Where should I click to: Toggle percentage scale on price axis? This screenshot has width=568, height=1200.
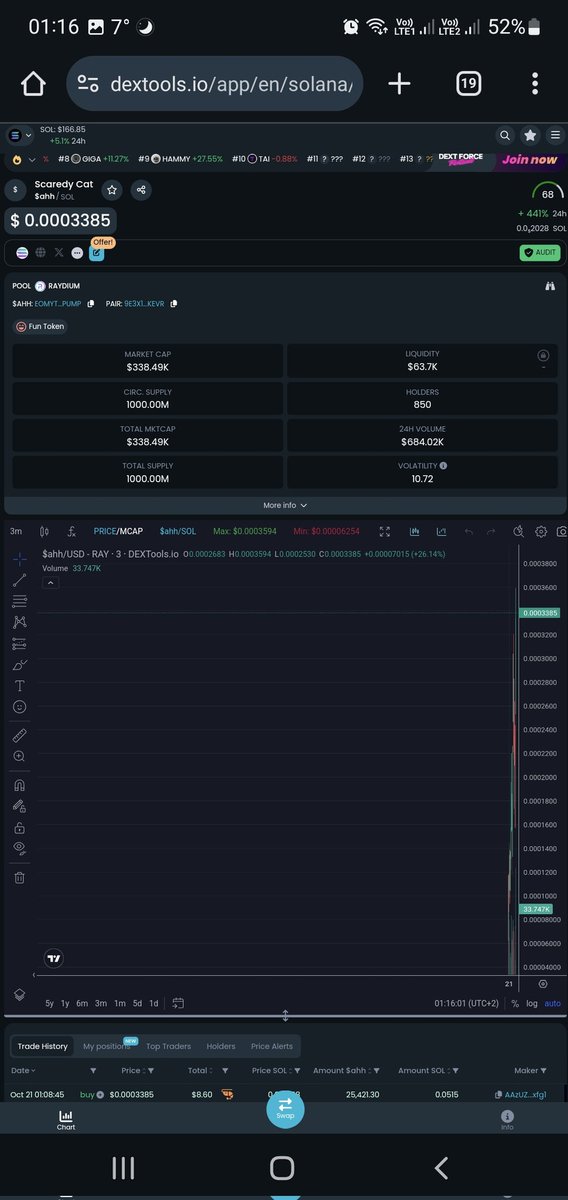click(x=515, y=1003)
